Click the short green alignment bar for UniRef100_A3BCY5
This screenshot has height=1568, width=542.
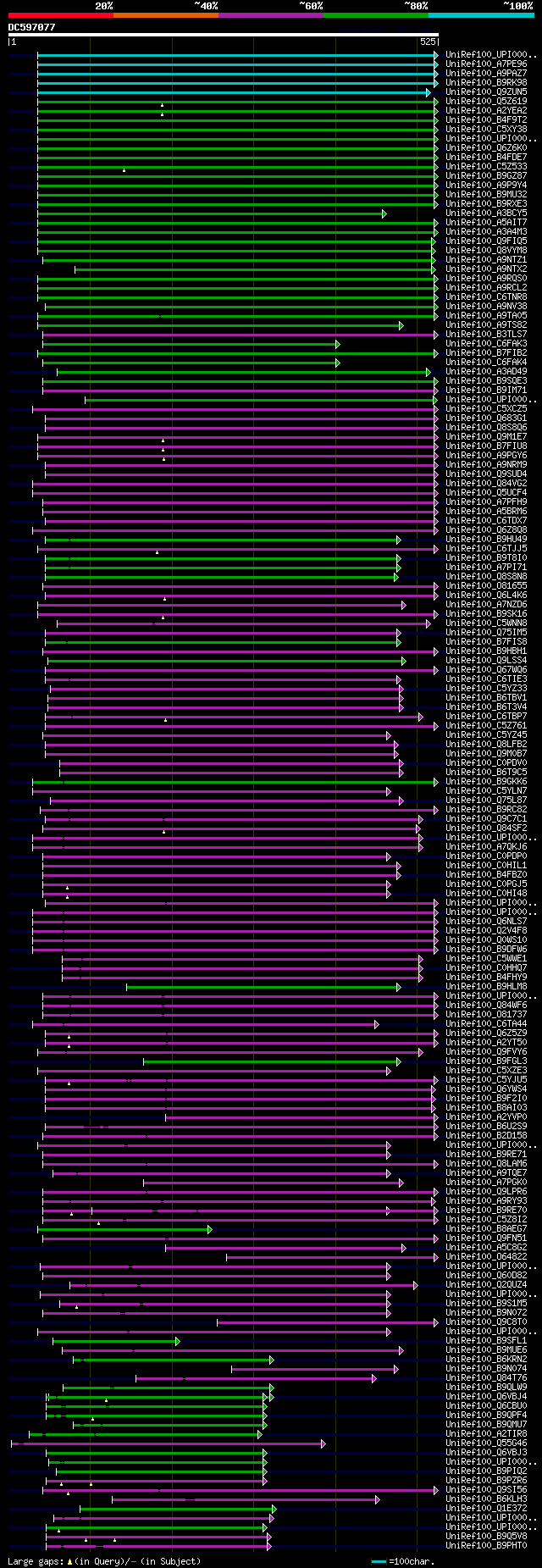pyautogui.click(x=212, y=213)
